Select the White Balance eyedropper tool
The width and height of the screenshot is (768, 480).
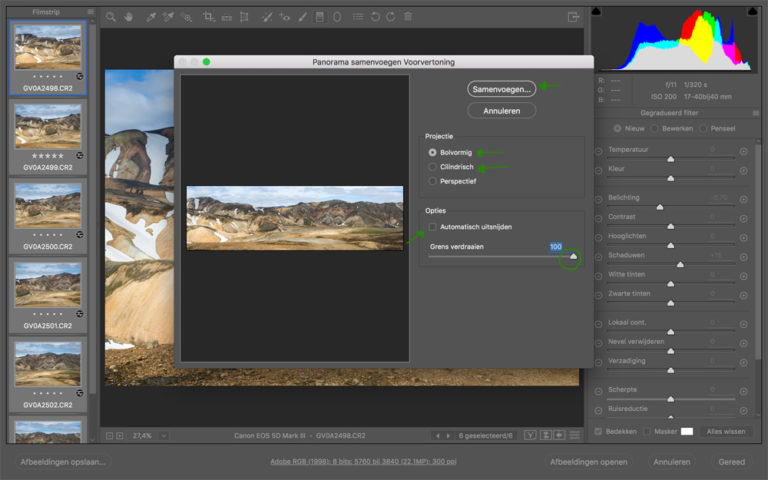click(150, 17)
